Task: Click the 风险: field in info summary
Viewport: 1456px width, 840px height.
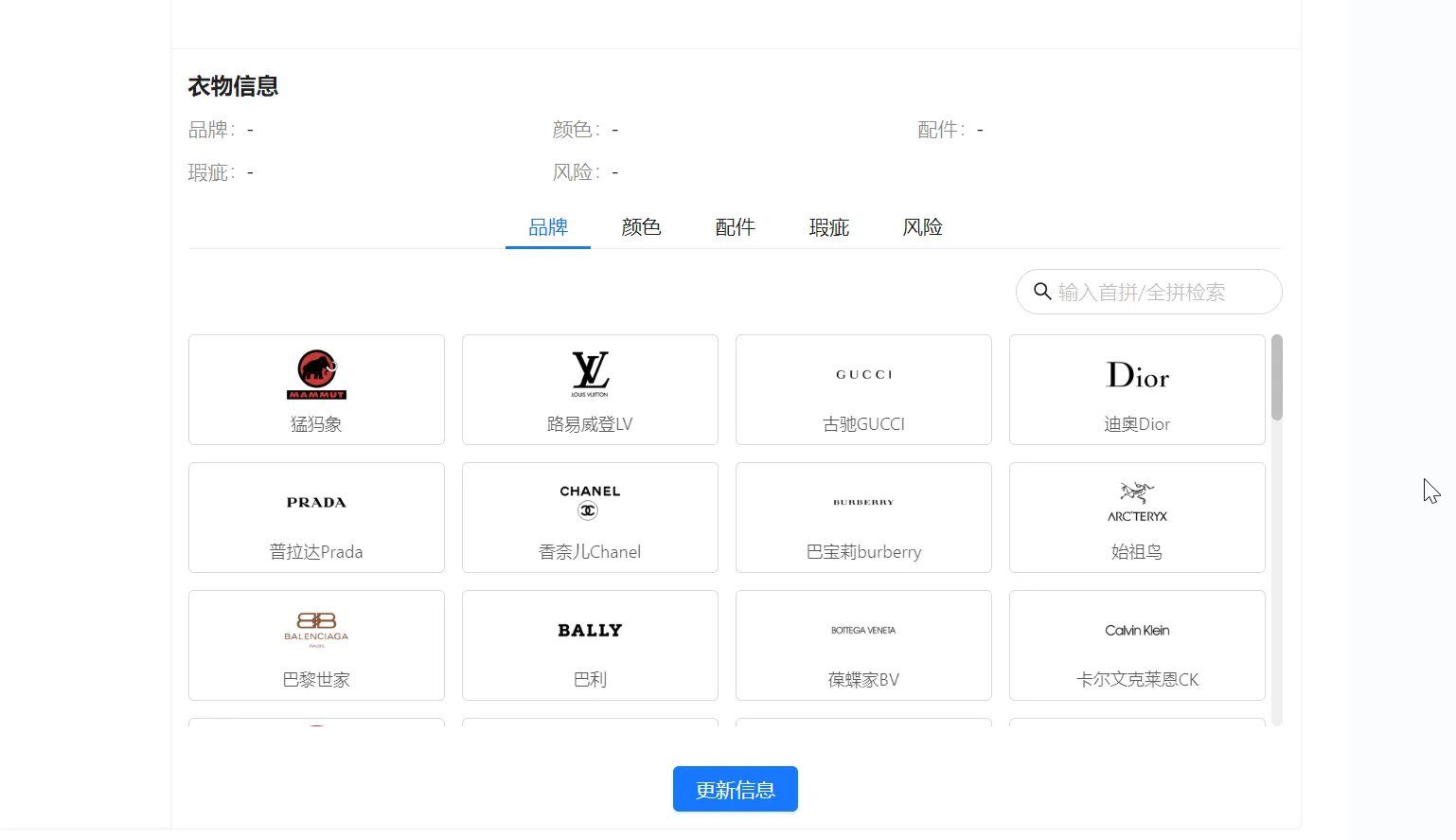Action: [586, 172]
